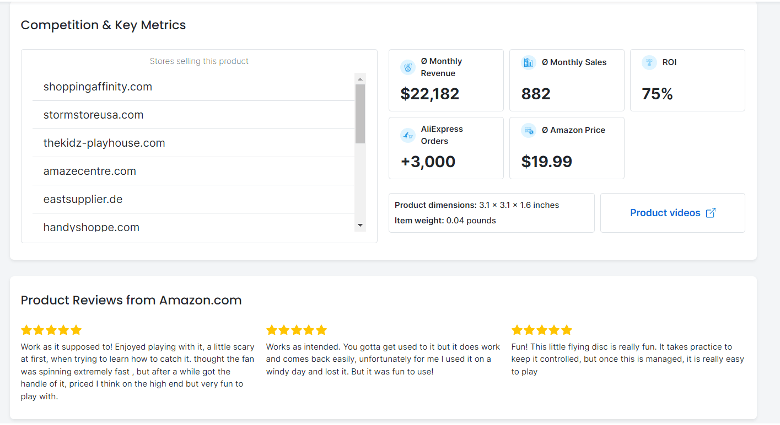Click the store list scroll up arrow
This screenshot has height=425, width=780.
click(360, 79)
